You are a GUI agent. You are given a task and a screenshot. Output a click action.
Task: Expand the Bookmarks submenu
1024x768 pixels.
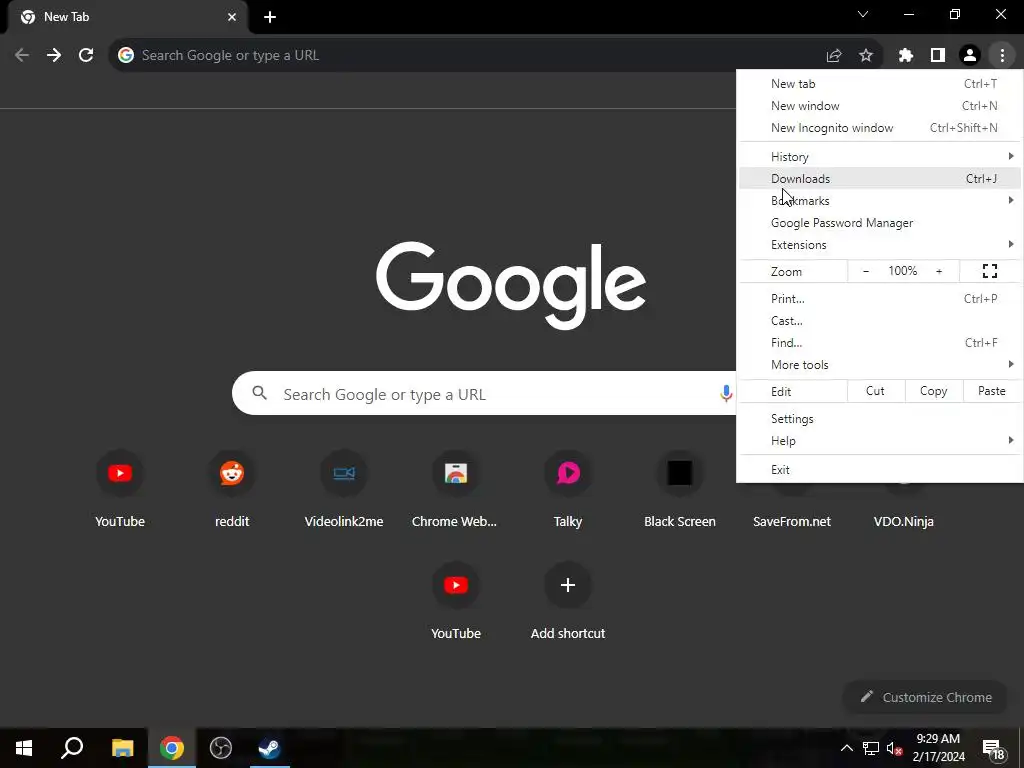(880, 200)
